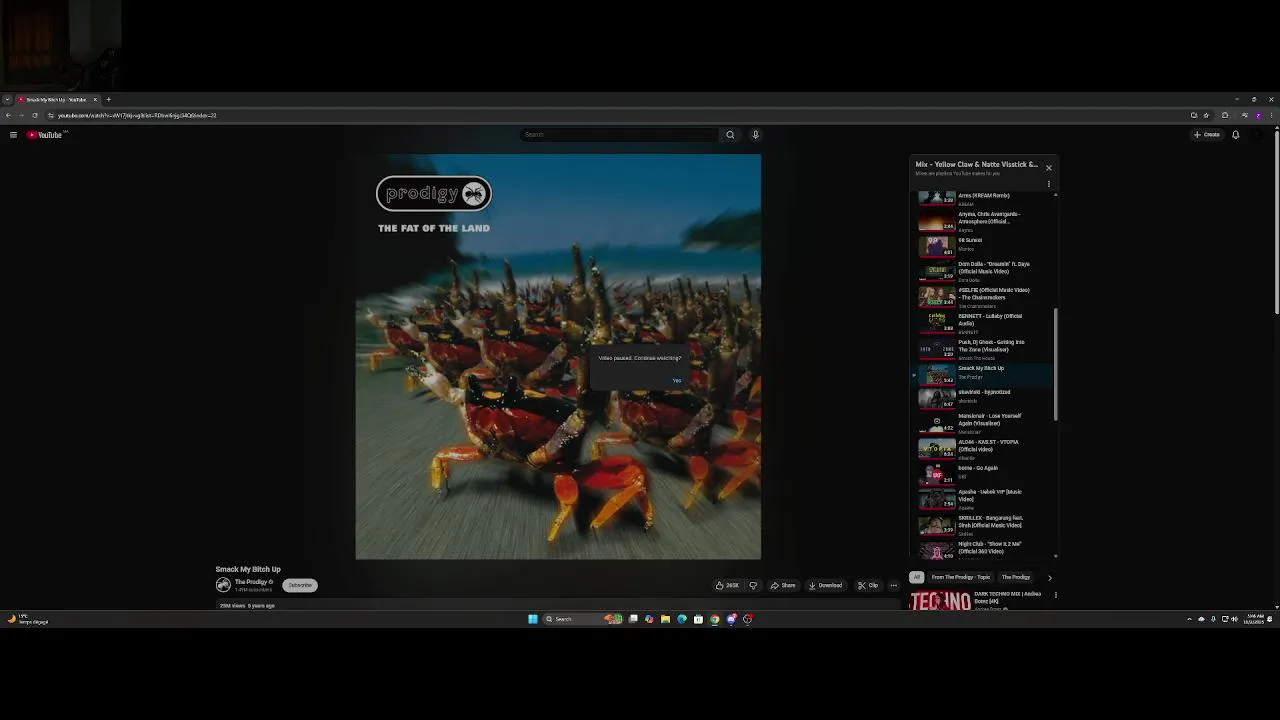The width and height of the screenshot is (1280, 720).
Task: Open Microsoft Store from the taskbar
Action: click(x=698, y=619)
